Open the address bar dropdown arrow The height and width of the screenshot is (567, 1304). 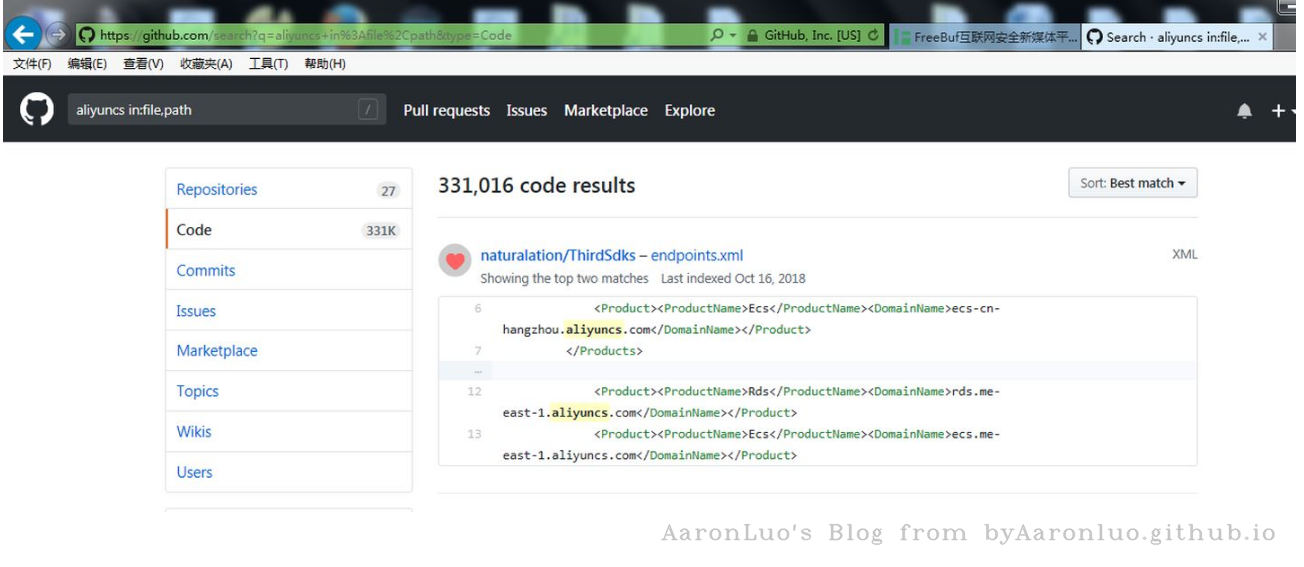(734, 35)
